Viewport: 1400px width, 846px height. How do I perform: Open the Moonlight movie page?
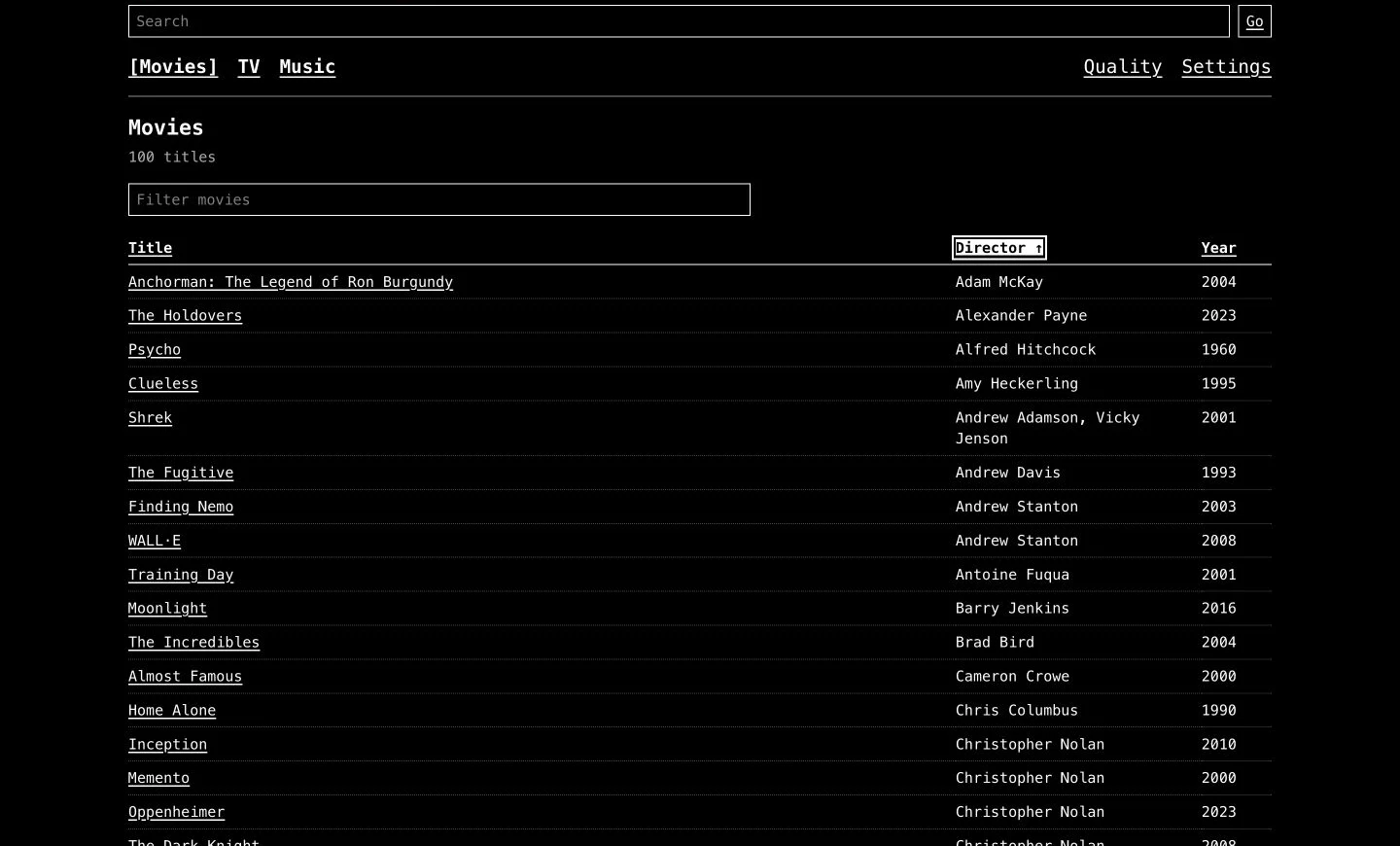point(167,609)
